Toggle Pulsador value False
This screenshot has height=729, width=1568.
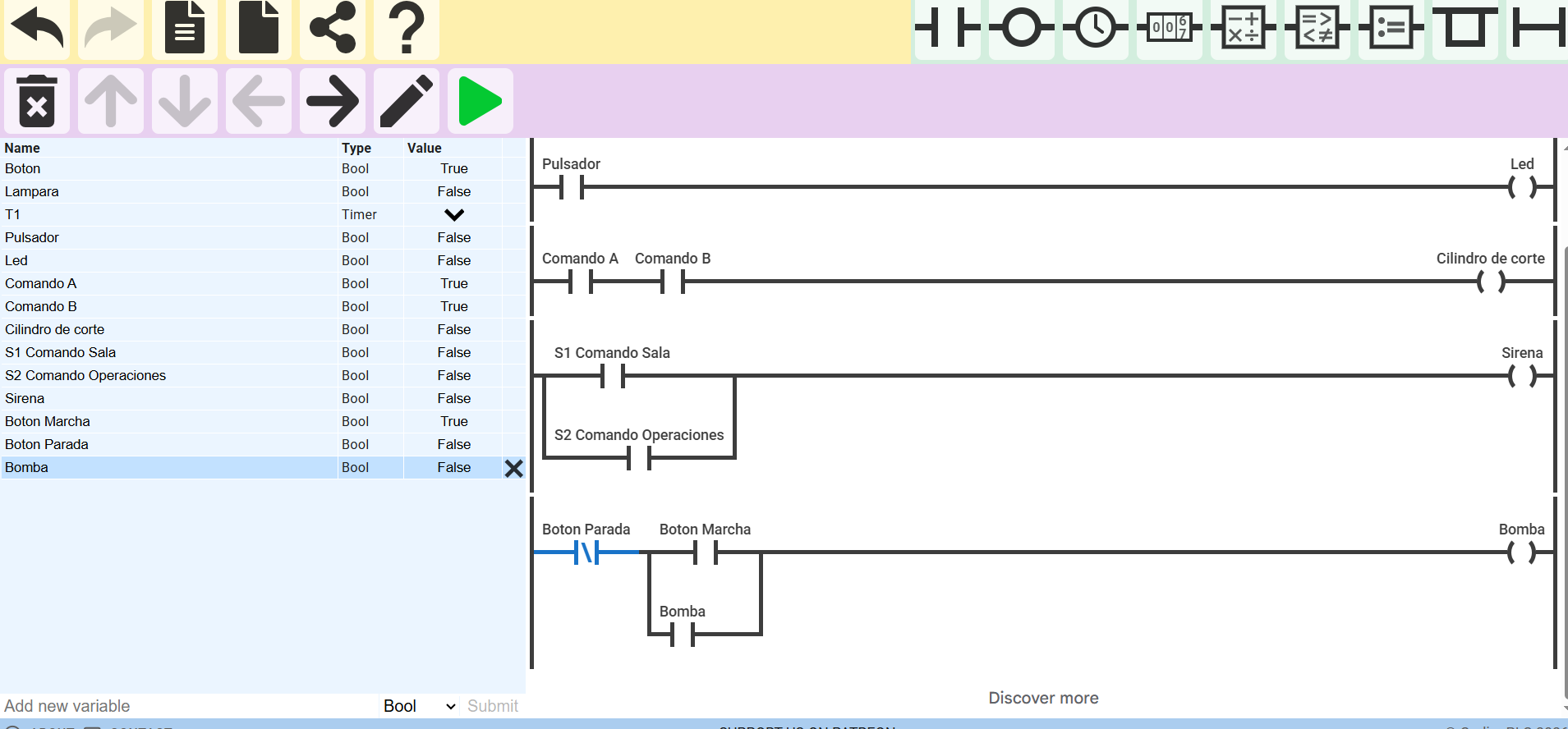[x=454, y=237]
